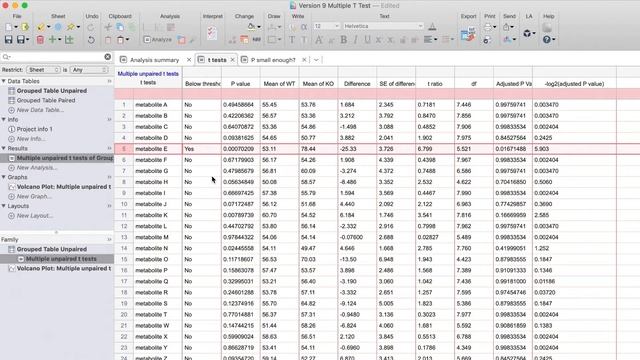The height and width of the screenshot is (360, 640).
Task: Click the Mean of KO column header
Action: pyautogui.click(x=318, y=84)
